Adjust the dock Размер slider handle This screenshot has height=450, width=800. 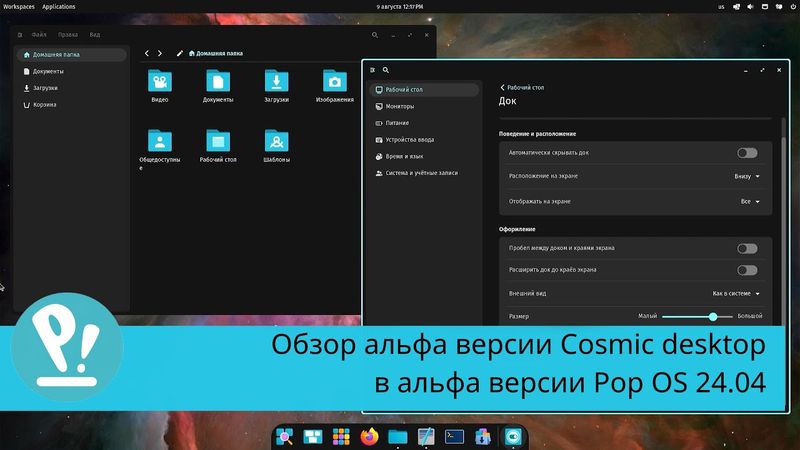point(713,316)
